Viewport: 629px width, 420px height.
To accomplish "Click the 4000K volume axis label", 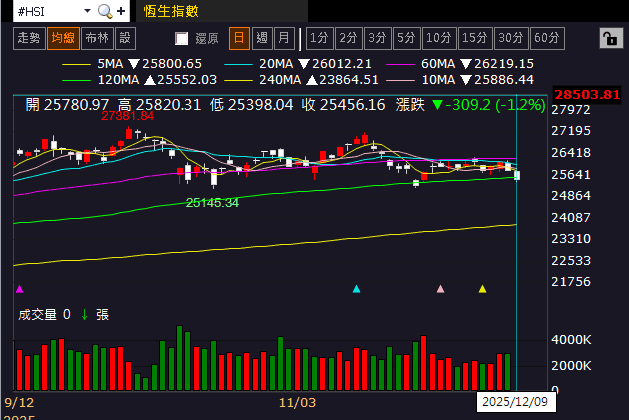I will click(571, 340).
